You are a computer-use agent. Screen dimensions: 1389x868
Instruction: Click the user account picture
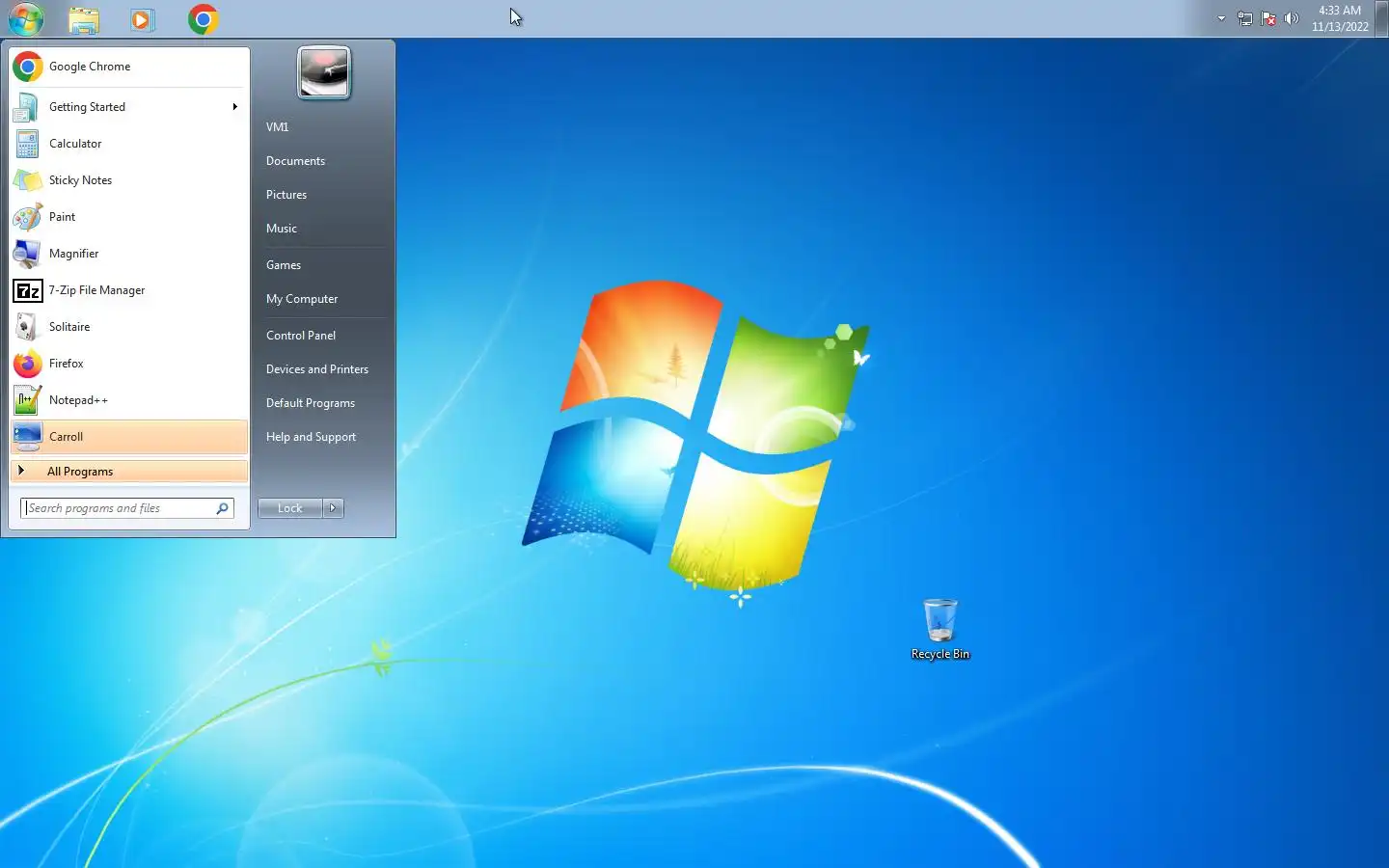coord(324,73)
